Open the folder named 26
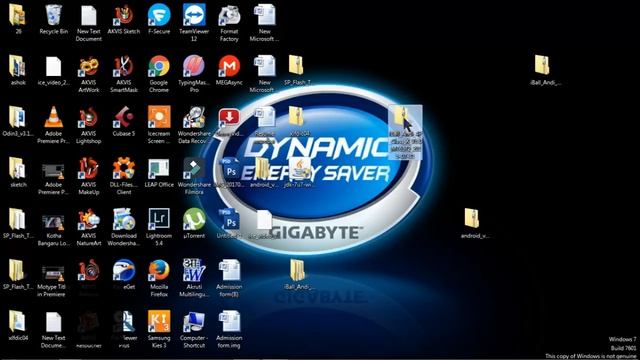 point(17,16)
